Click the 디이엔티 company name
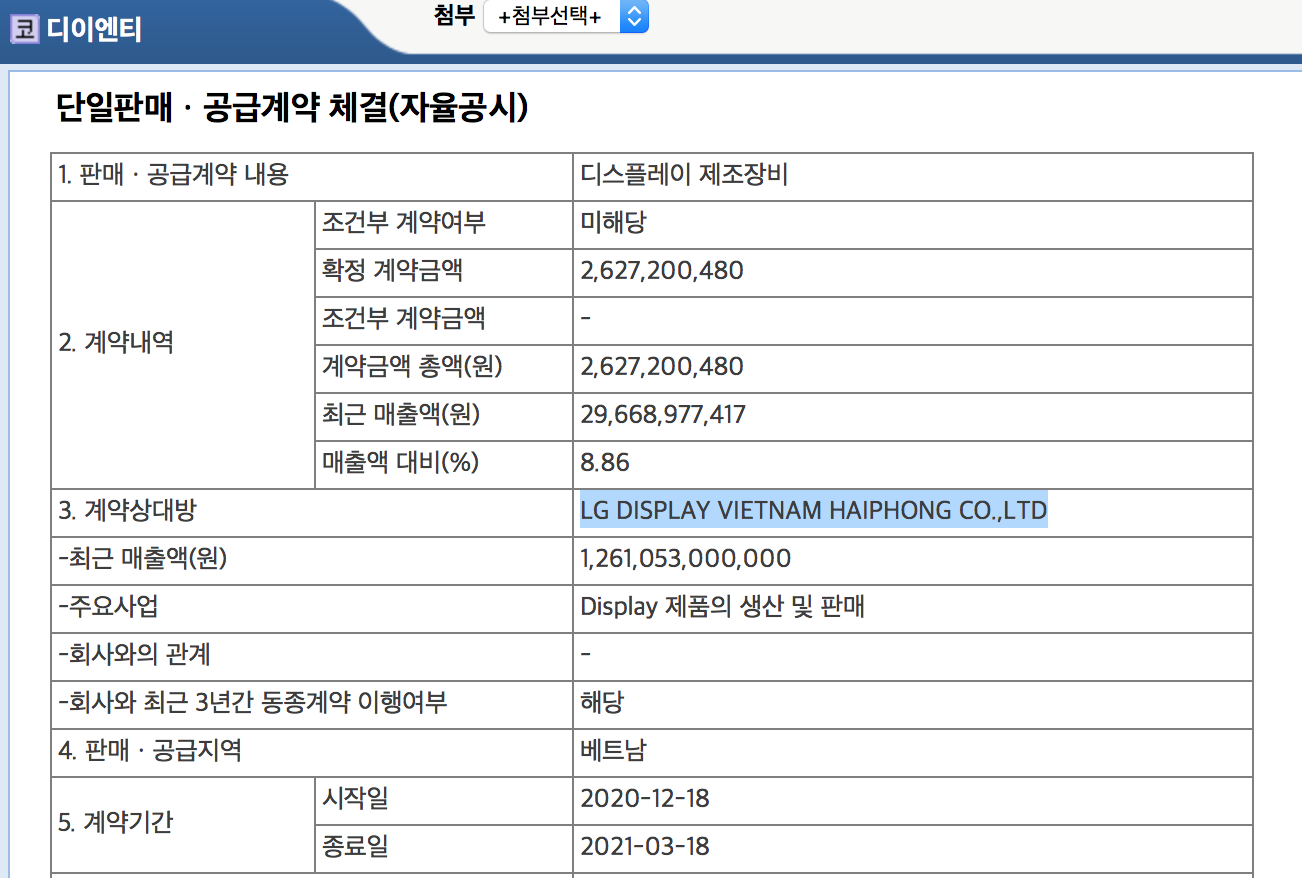 tap(94, 30)
